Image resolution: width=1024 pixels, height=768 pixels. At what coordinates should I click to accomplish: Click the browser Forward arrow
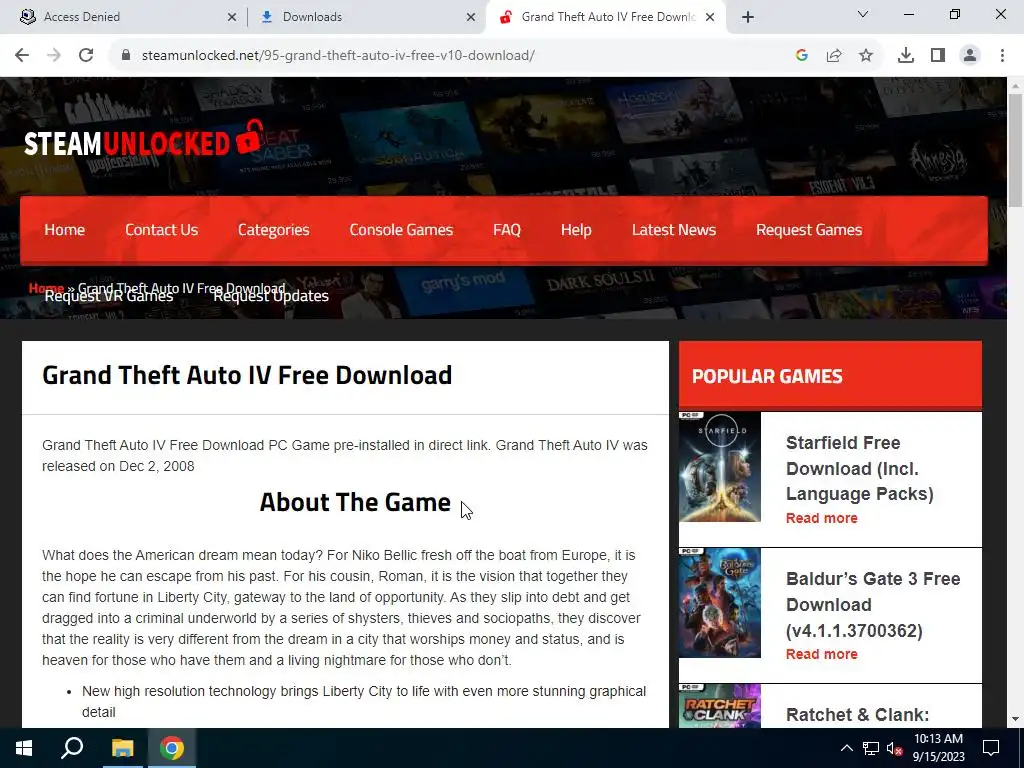coord(54,56)
